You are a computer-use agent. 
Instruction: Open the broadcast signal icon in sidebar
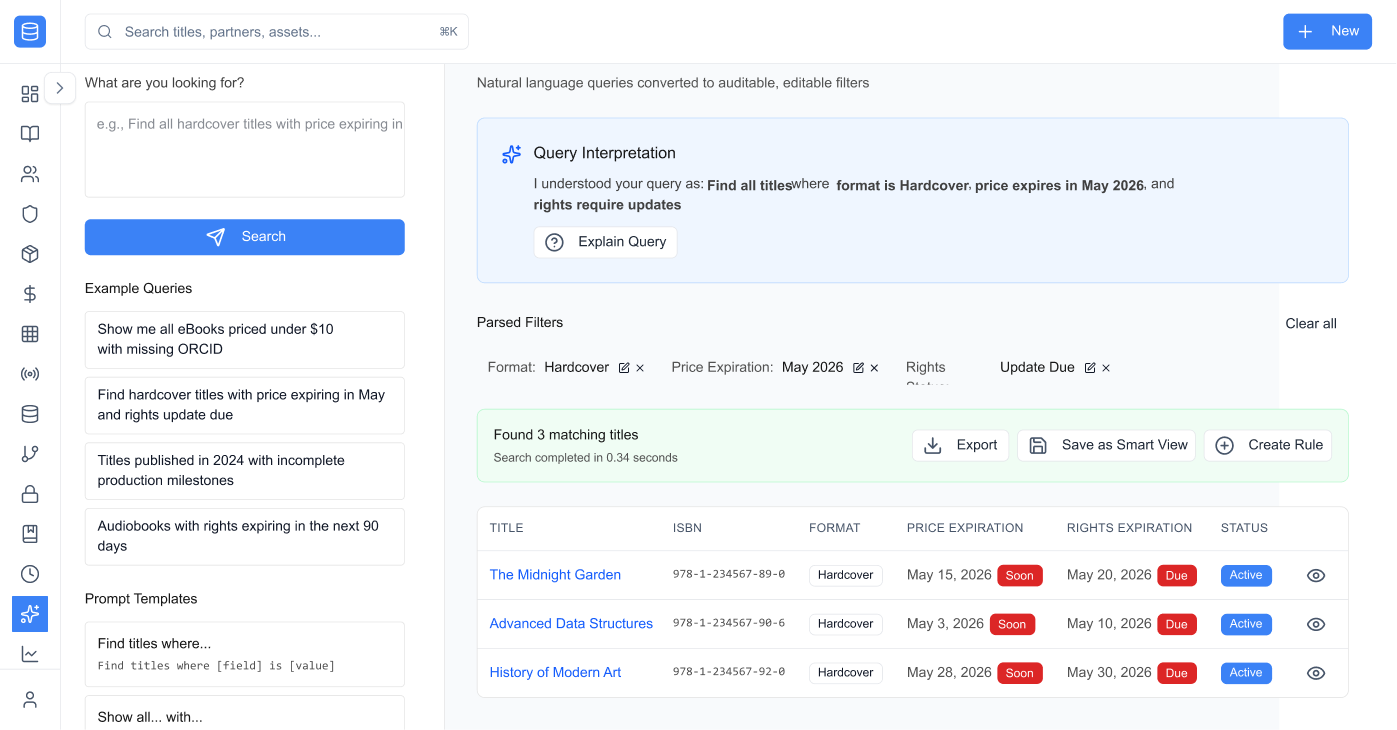tap(29, 373)
